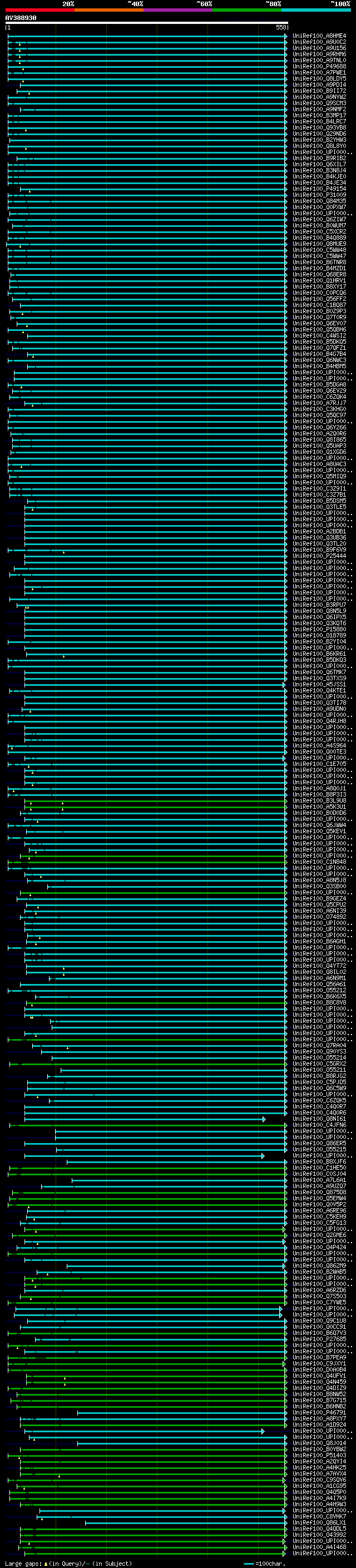The width and height of the screenshot is (356, 1568).
Task: Select the UniRef100_Q8IL02 label
Action: tap(319, 972)
